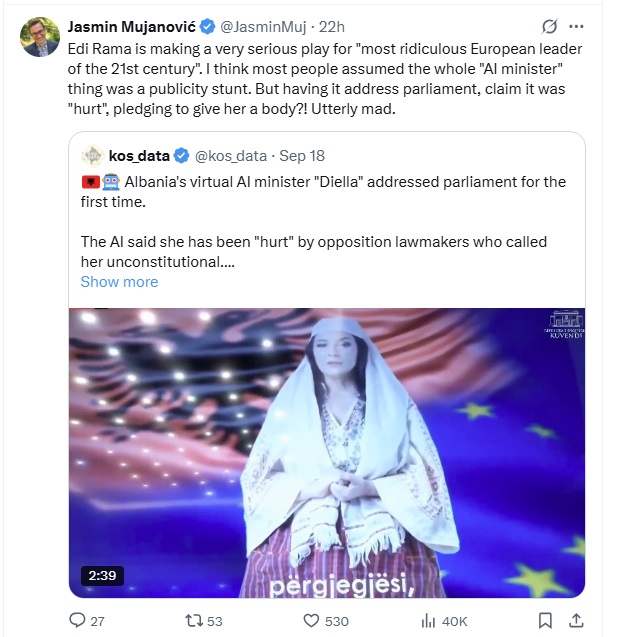The image size is (630, 637).
Task: Open Jasmin Mujanović's profile avatar
Action: tap(40, 37)
